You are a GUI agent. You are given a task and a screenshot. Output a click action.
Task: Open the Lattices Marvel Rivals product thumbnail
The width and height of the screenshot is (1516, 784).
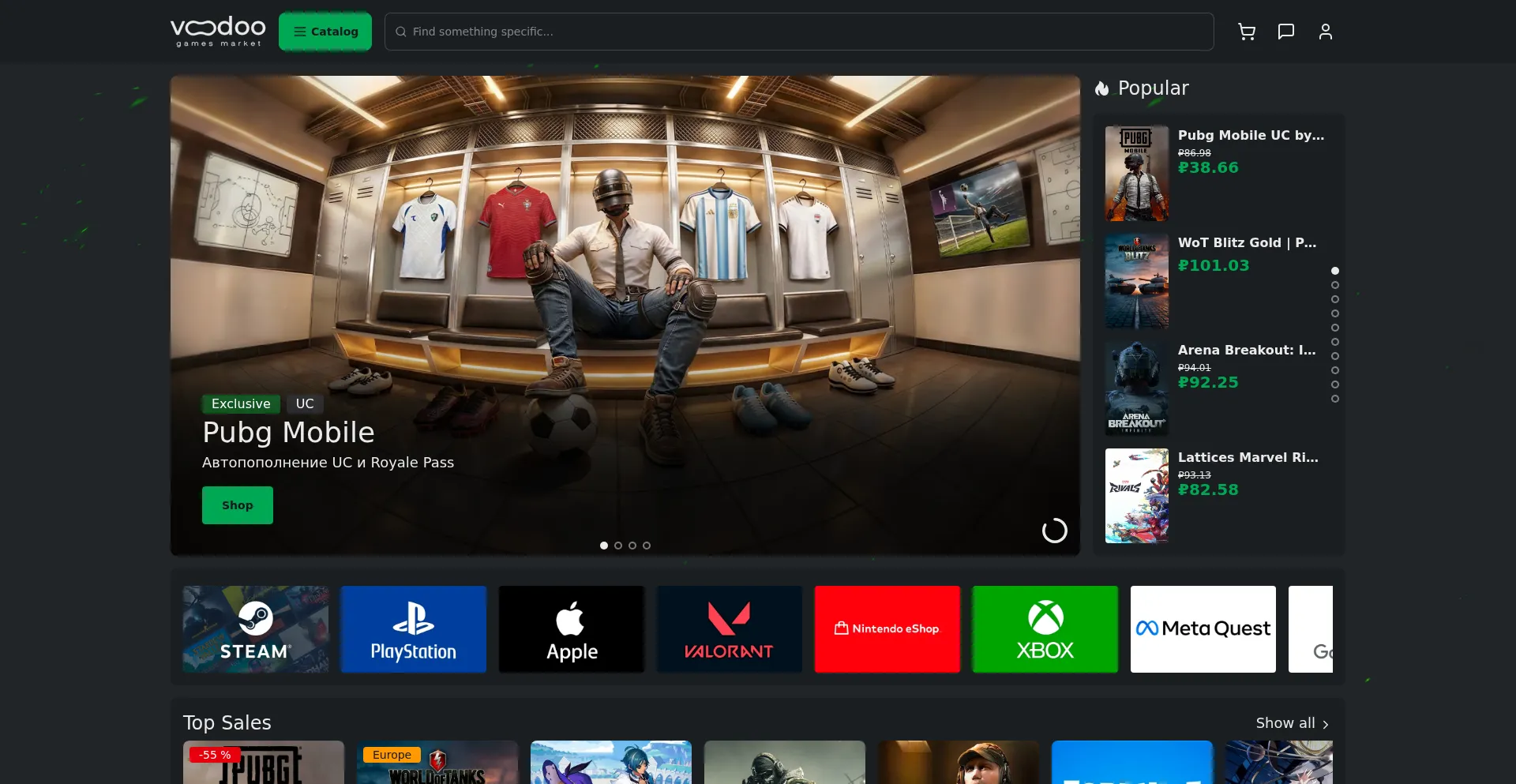[1137, 496]
